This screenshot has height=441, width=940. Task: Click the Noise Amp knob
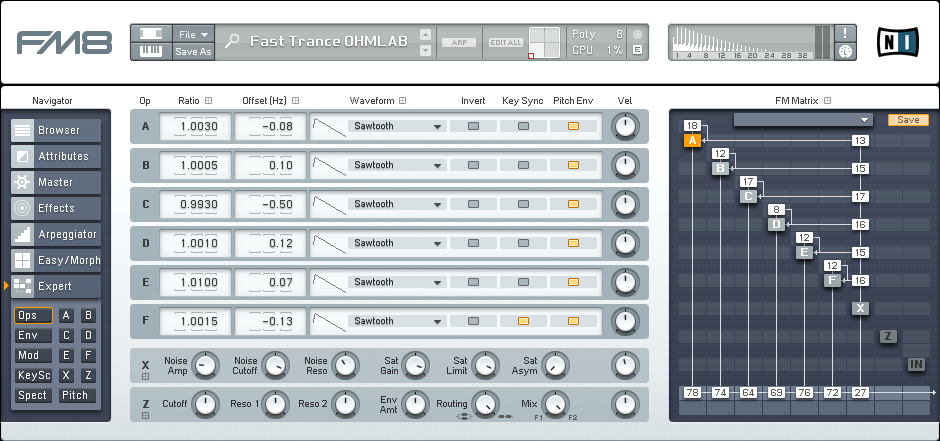(205, 366)
